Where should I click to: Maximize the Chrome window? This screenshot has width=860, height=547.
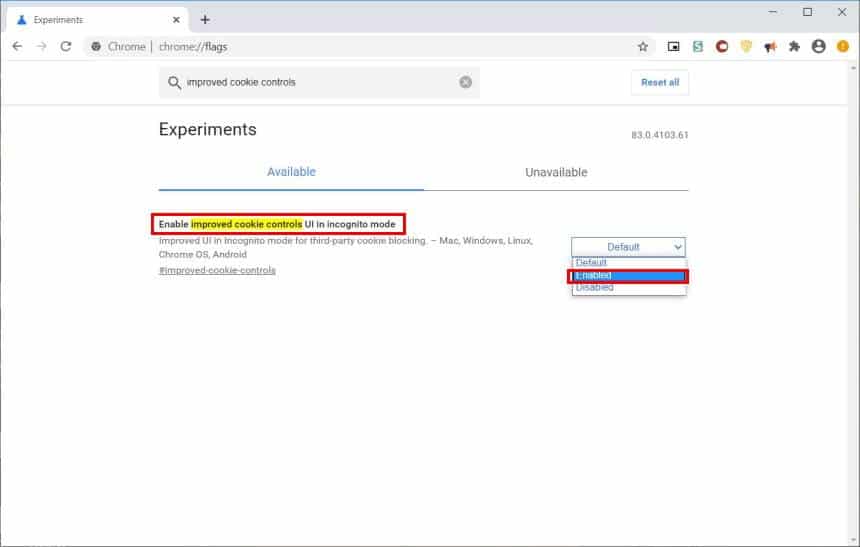click(807, 12)
